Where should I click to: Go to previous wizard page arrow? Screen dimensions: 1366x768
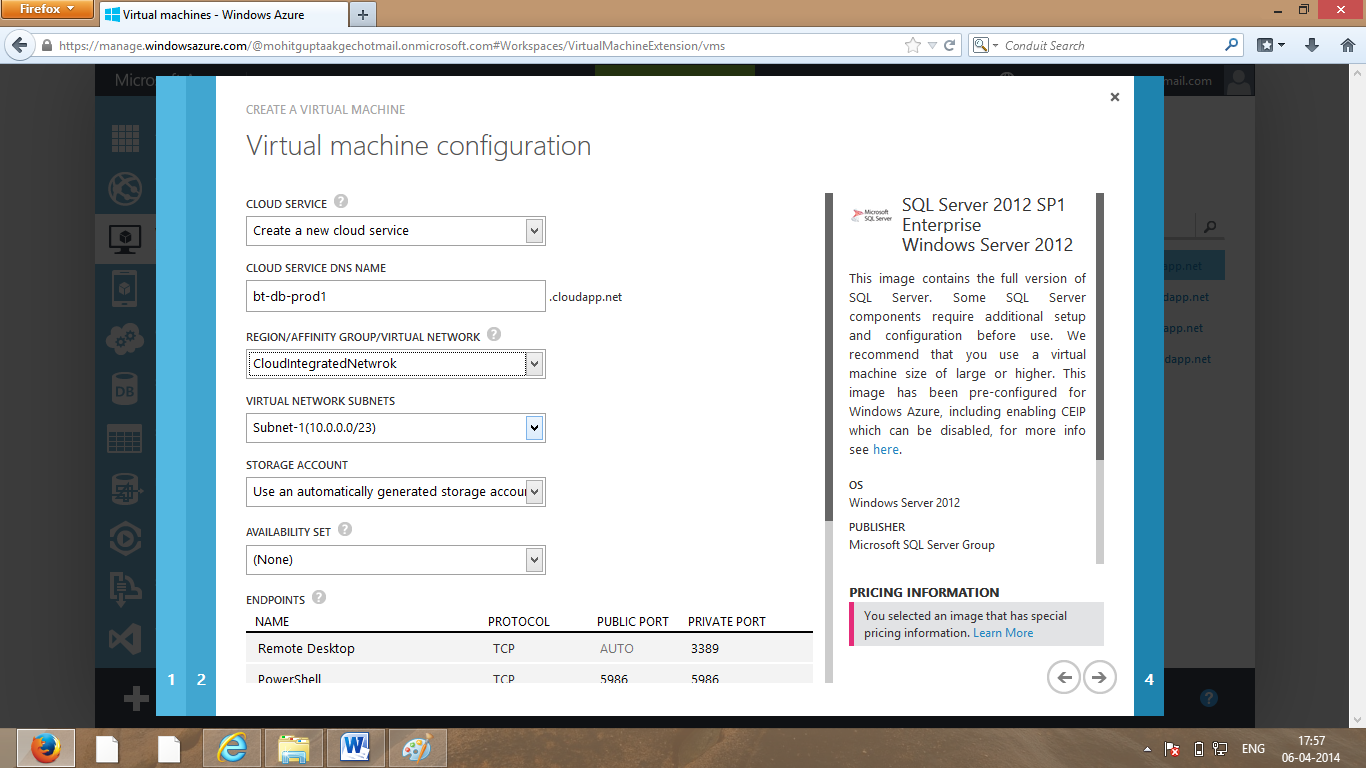(x=1064, y=677)
